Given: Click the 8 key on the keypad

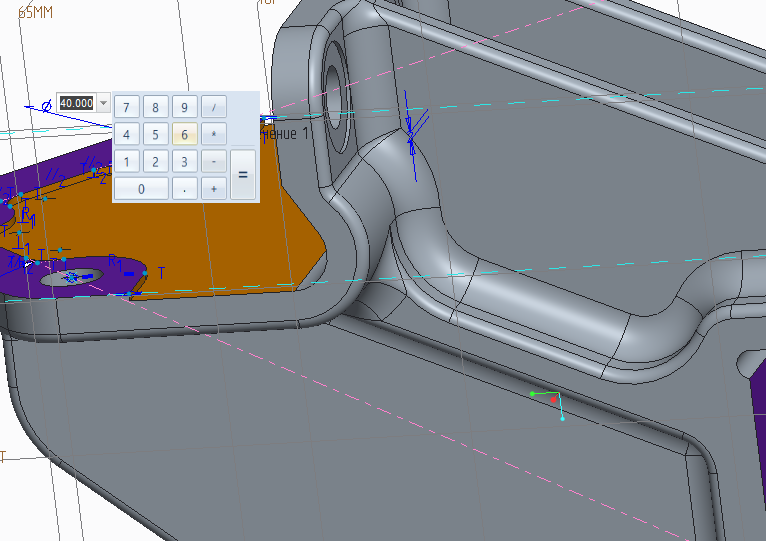Looking at the screenshot, I should 155,107.
